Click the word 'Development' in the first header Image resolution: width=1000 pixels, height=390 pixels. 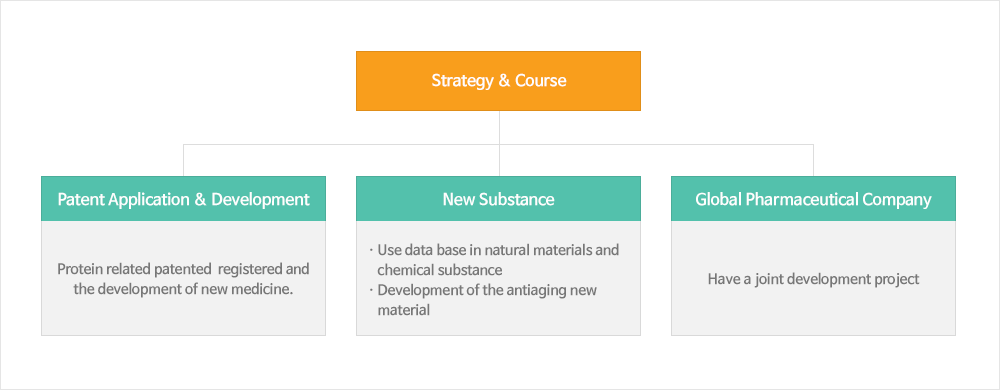tap(260, 199)
